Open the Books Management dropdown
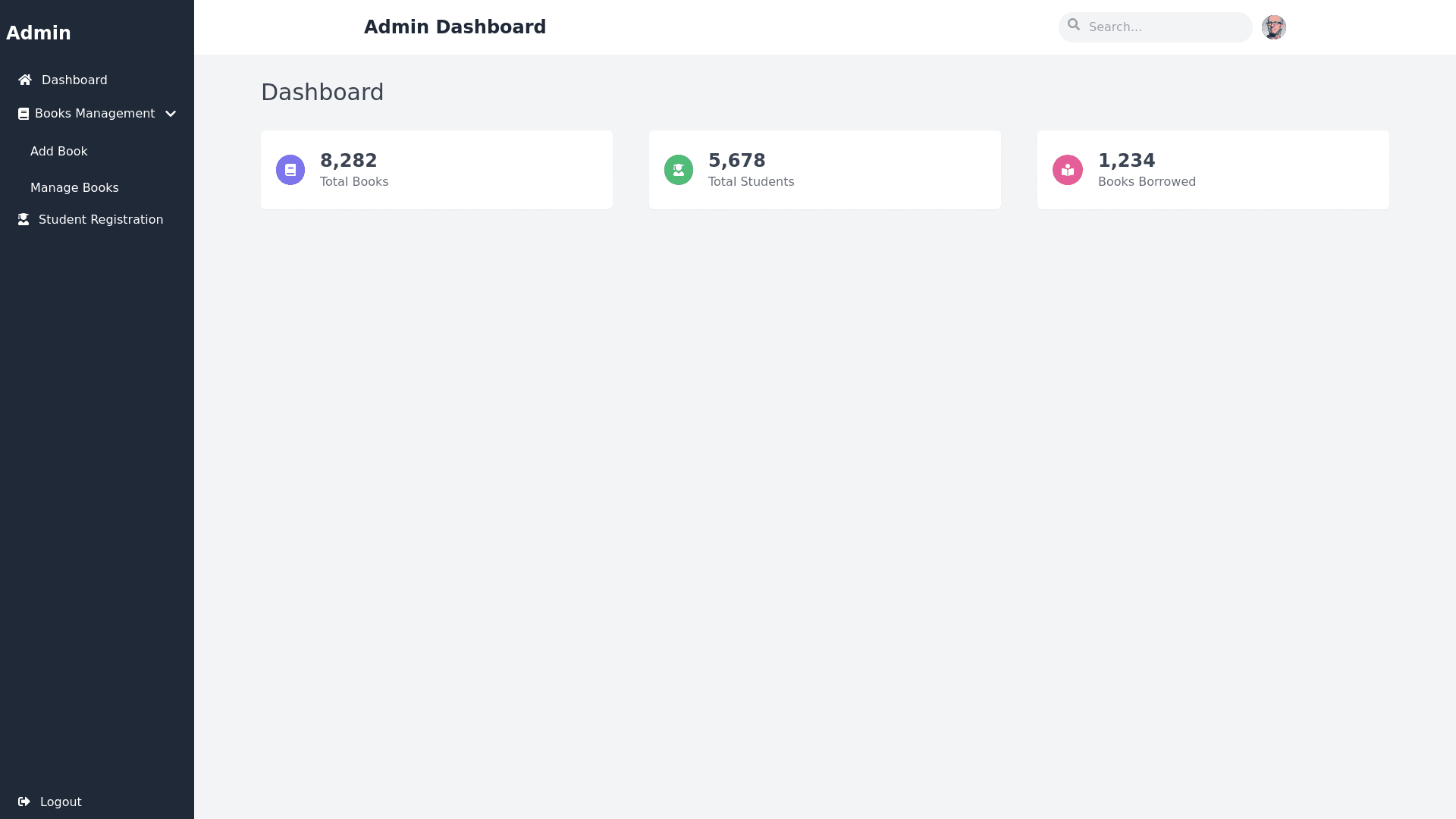The width and height of the screenshot is (1456, 819). [x=94, y=113]
